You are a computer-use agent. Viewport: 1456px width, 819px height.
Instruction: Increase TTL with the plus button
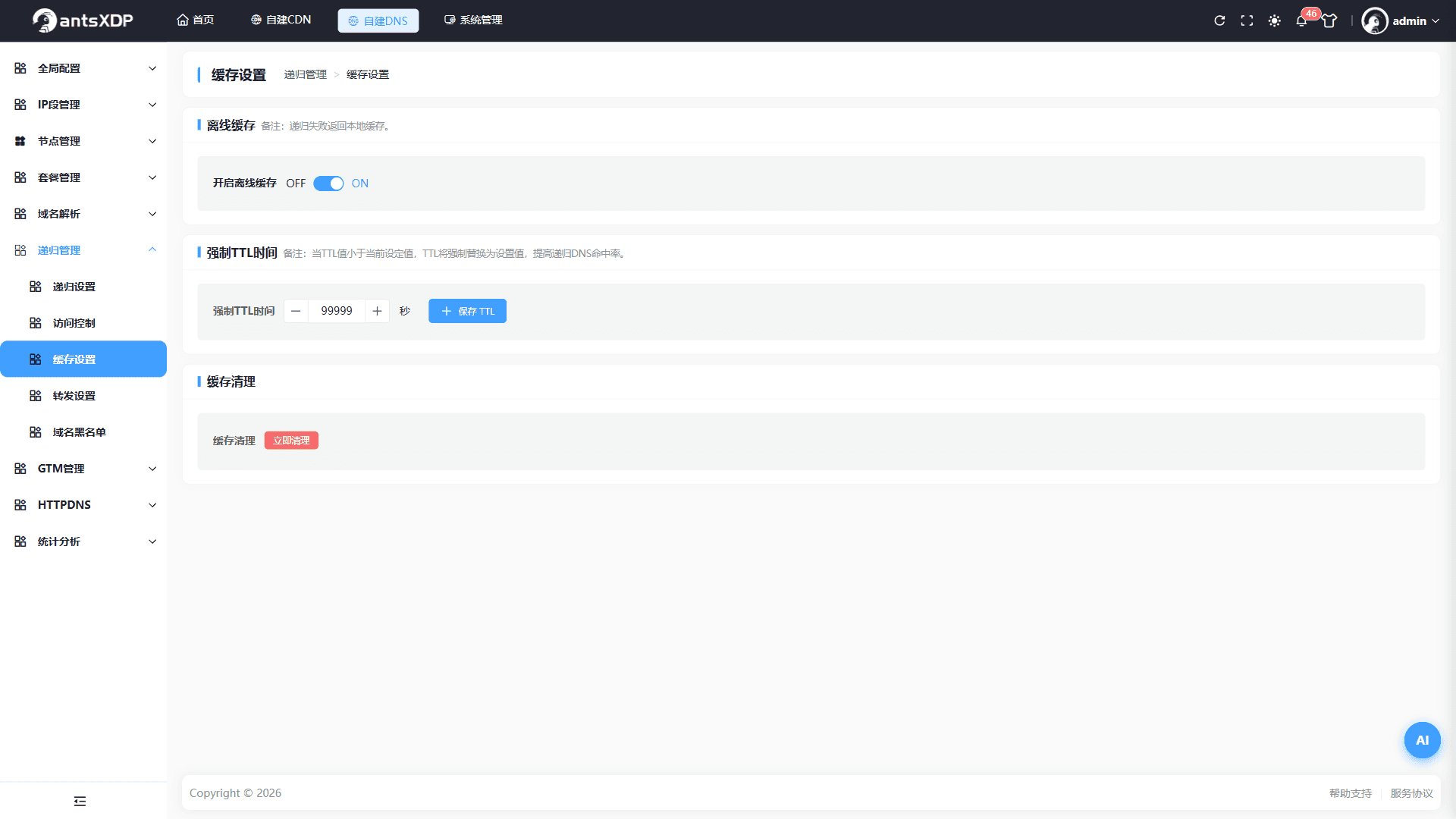377,311
